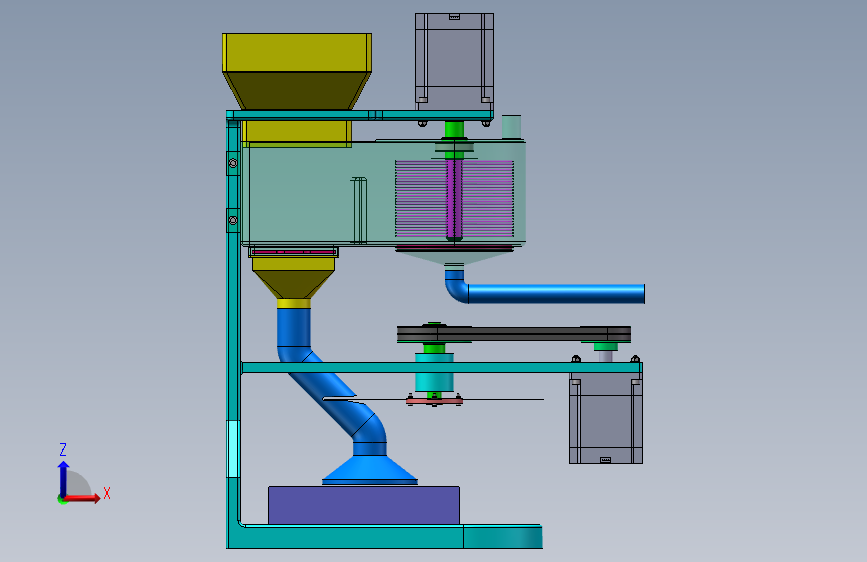Select the yellow lower funnel below housing
This screenshot has height=562, width=867.
pos(294,284)
